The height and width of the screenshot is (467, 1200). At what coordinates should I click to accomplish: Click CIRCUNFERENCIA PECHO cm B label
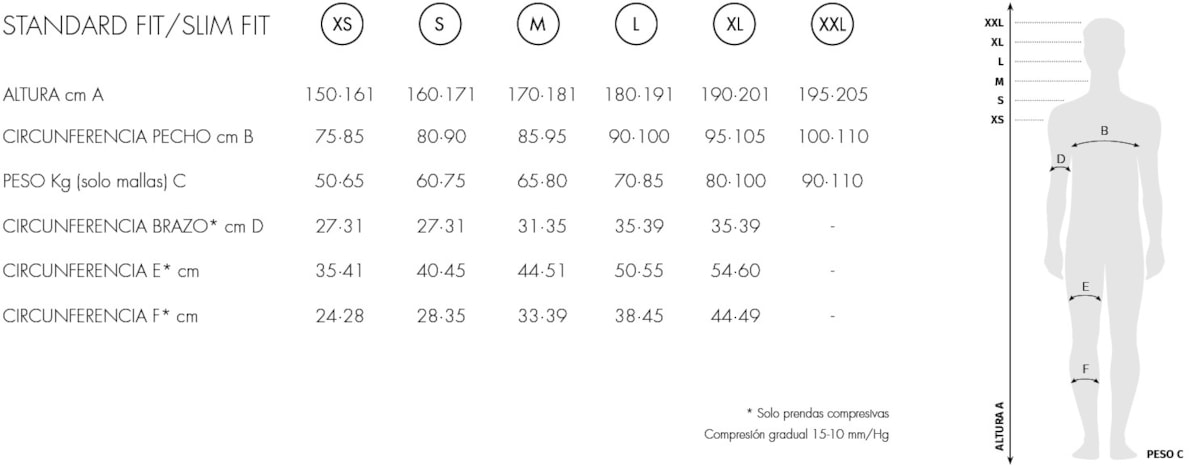(x=128, y=137)
